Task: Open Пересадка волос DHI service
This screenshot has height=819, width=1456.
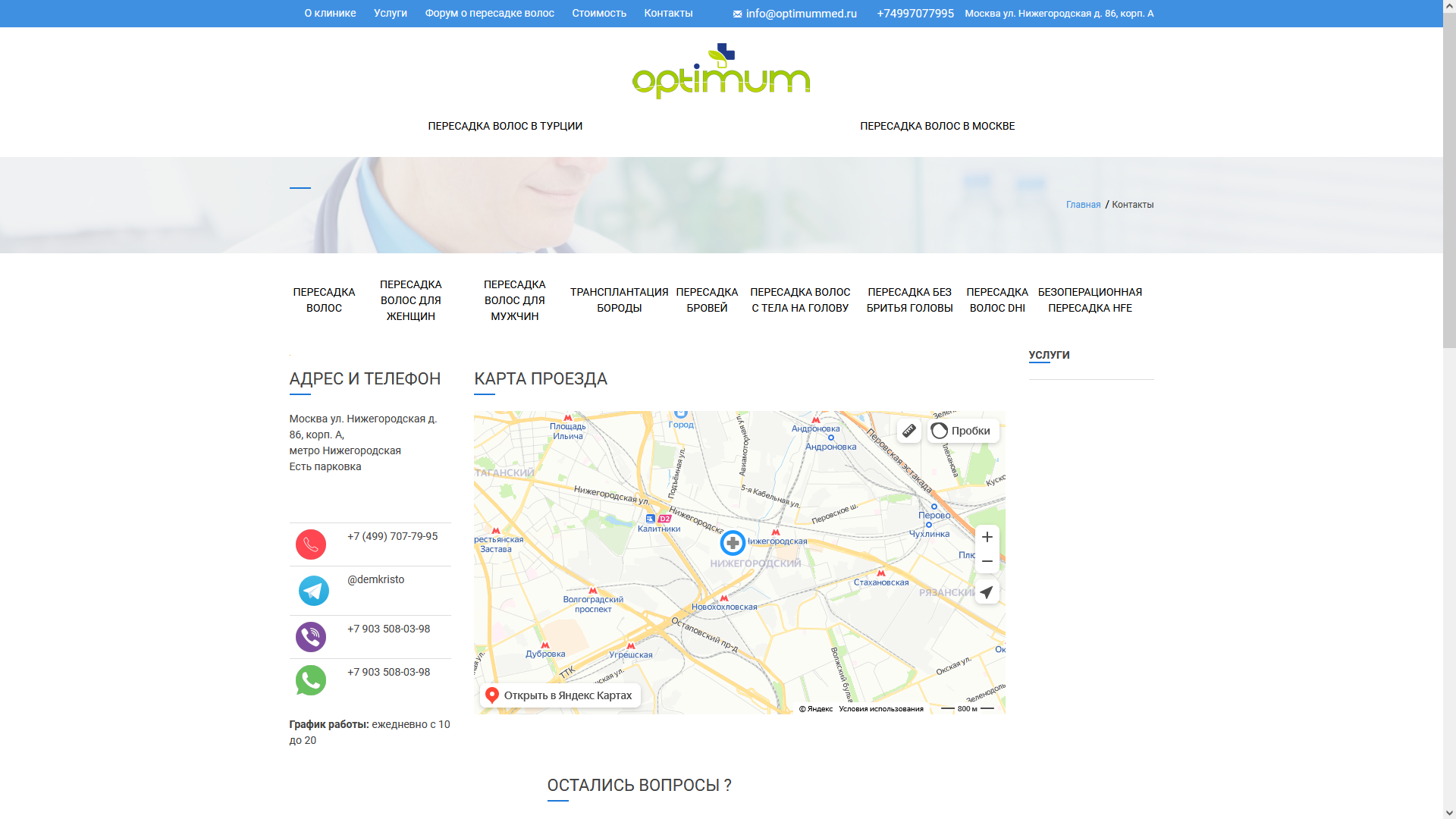Action: pyautogui.click(x=997, y=300)
